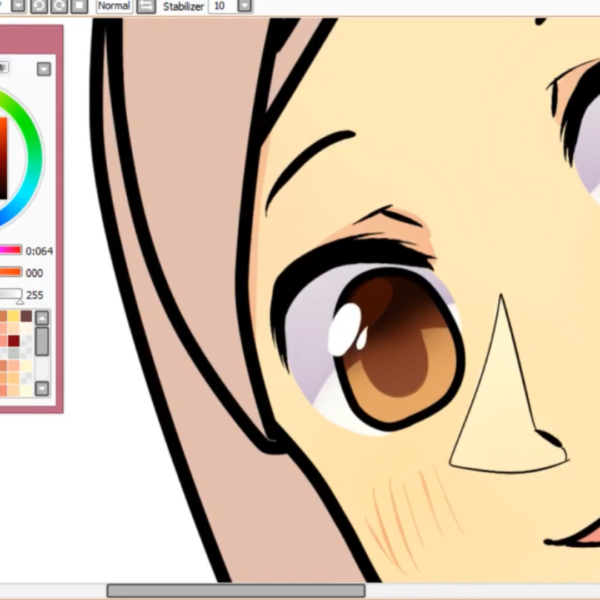Click the canvas horizontal scrollbar thumb
This screenshot has height=600, width=600.
236,590
